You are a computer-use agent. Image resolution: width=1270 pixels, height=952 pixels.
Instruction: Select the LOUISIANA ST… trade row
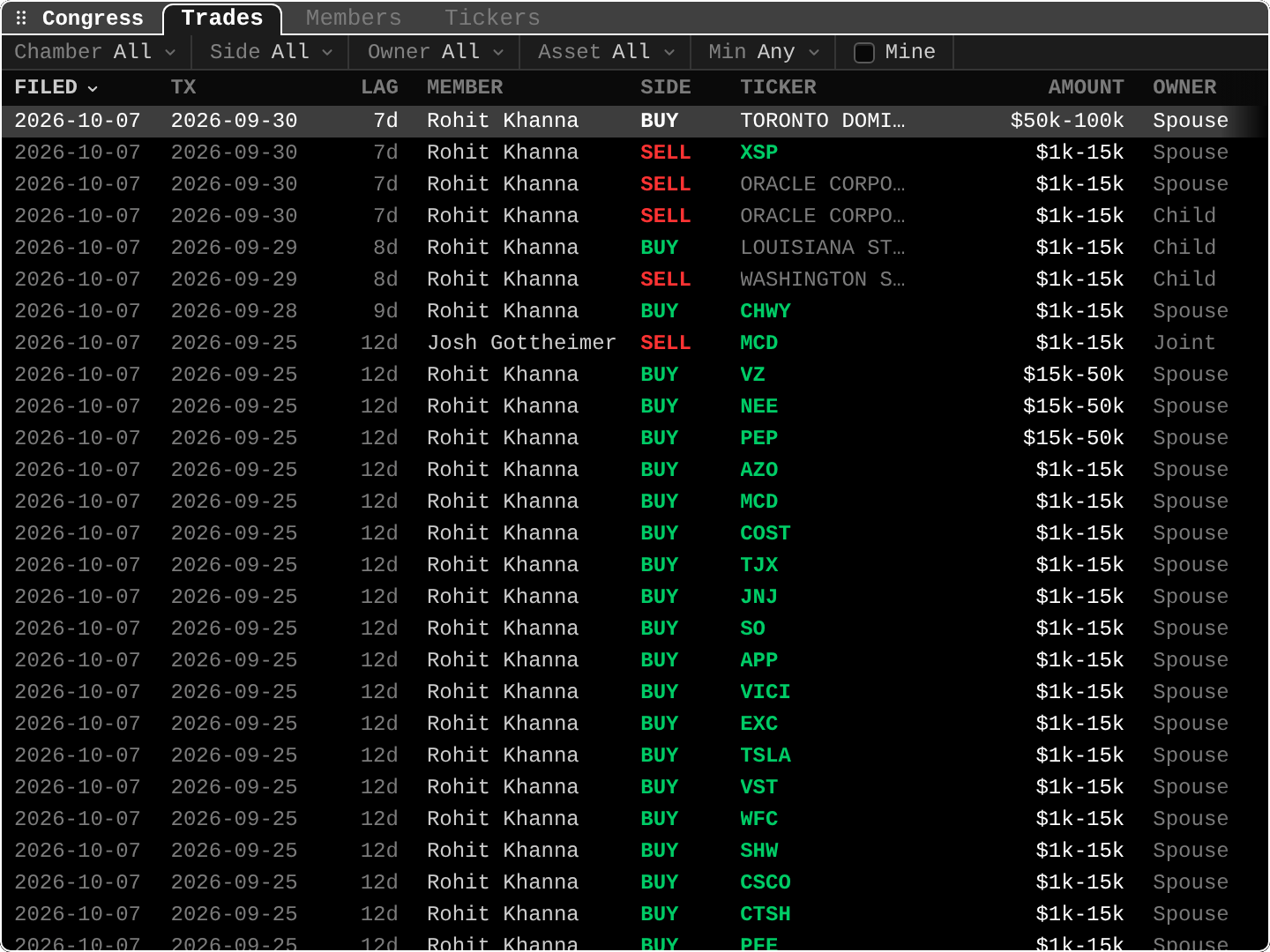coord(635,248)
